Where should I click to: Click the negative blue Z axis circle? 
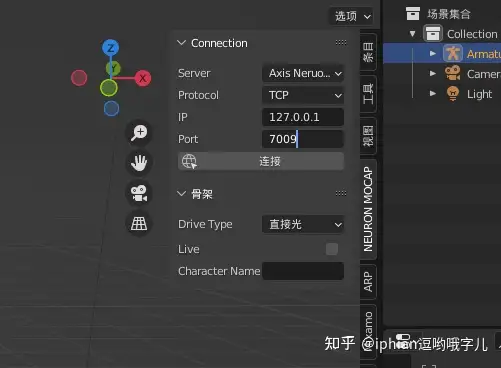111,109
